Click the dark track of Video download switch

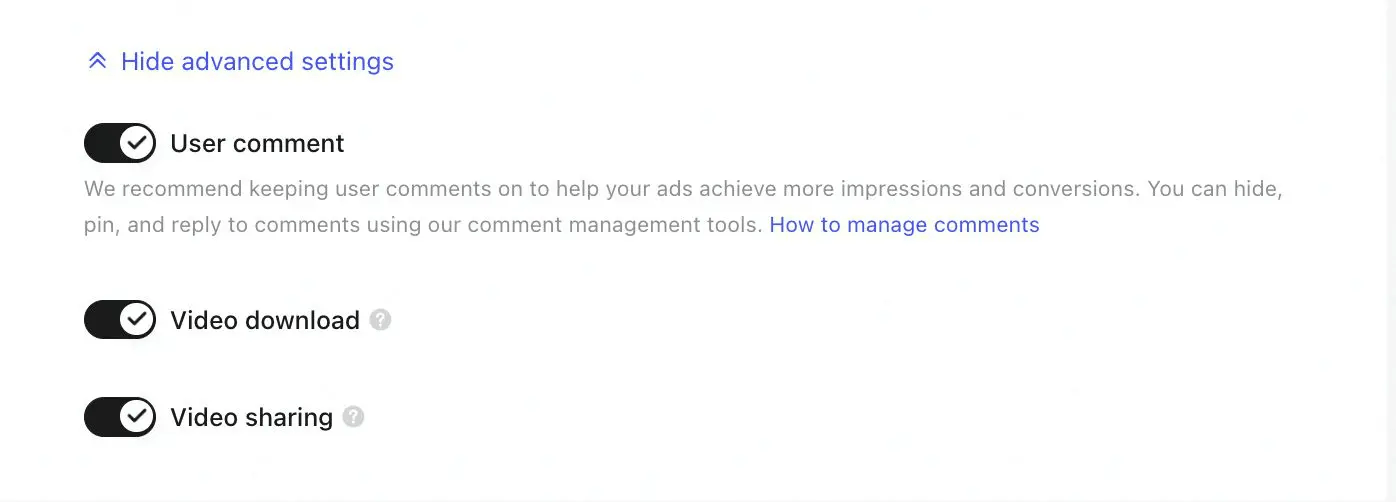pos(102,320)
